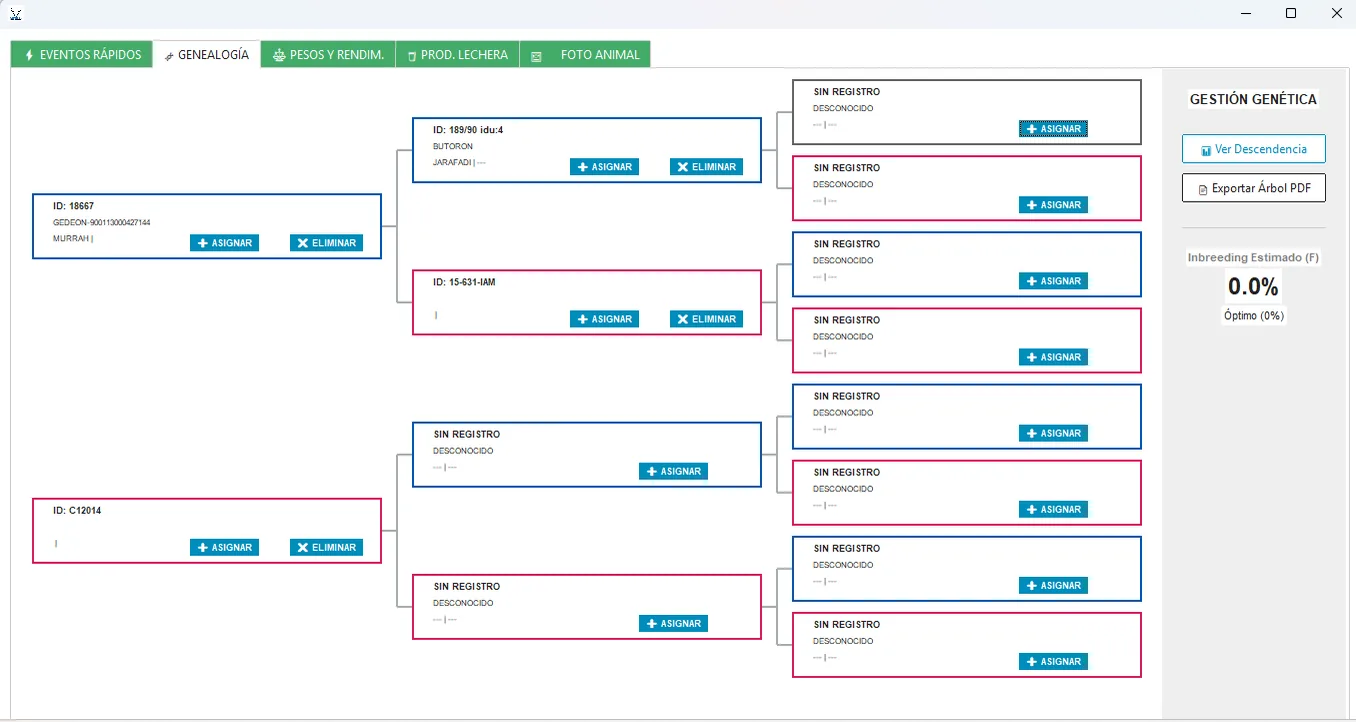The width and height of the screenshot is (1356, 722).
Task: Click Eliminar in the ID 15-631-IAM card
Action: point(706,319)
